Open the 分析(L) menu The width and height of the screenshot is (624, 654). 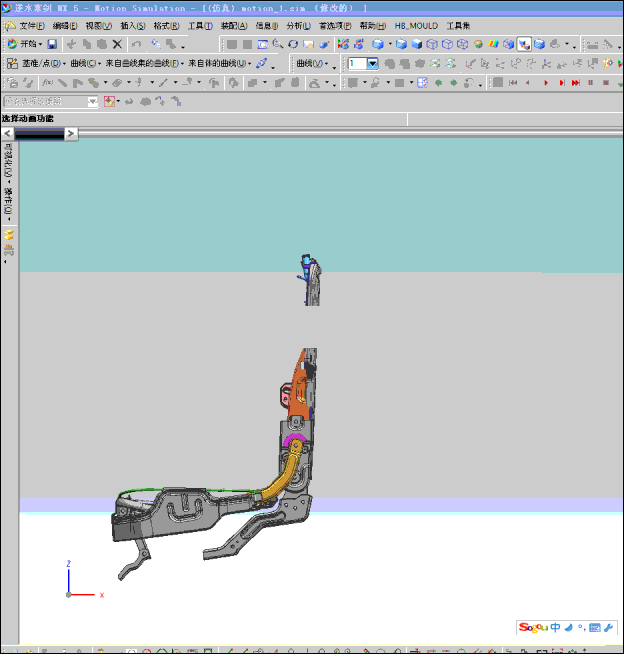298,26
